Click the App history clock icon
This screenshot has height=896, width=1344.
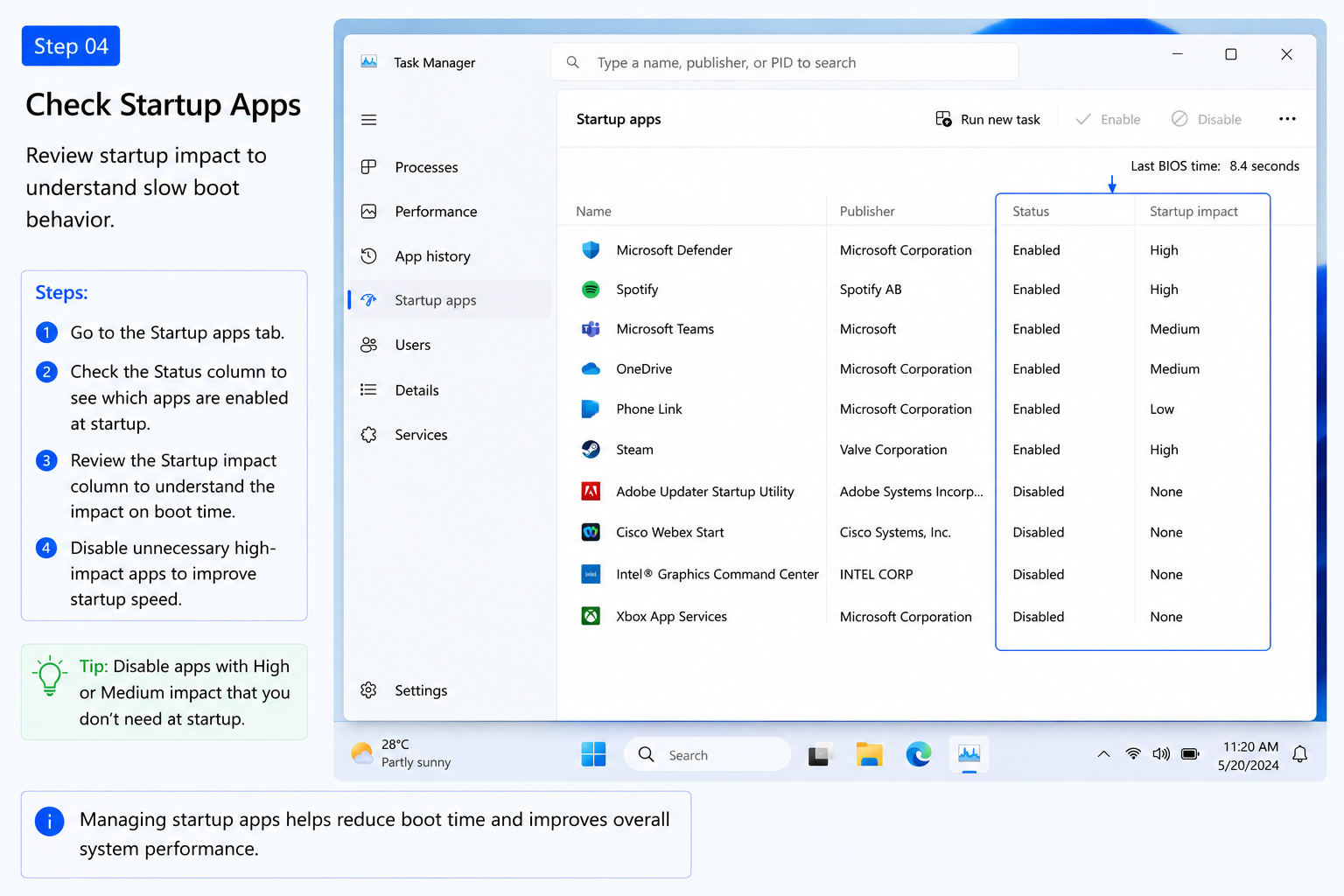(x=368, y=255)
